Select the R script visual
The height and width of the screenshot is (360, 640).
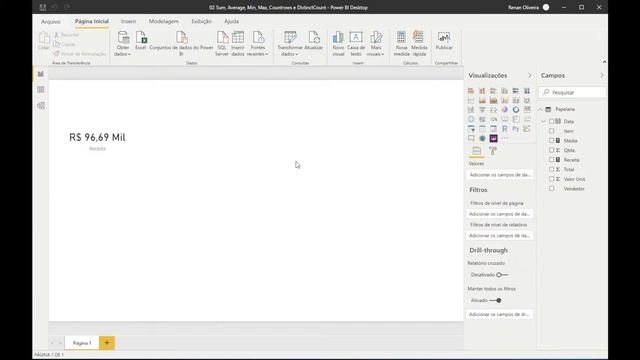pyautogui.click(x=504, y=129)
